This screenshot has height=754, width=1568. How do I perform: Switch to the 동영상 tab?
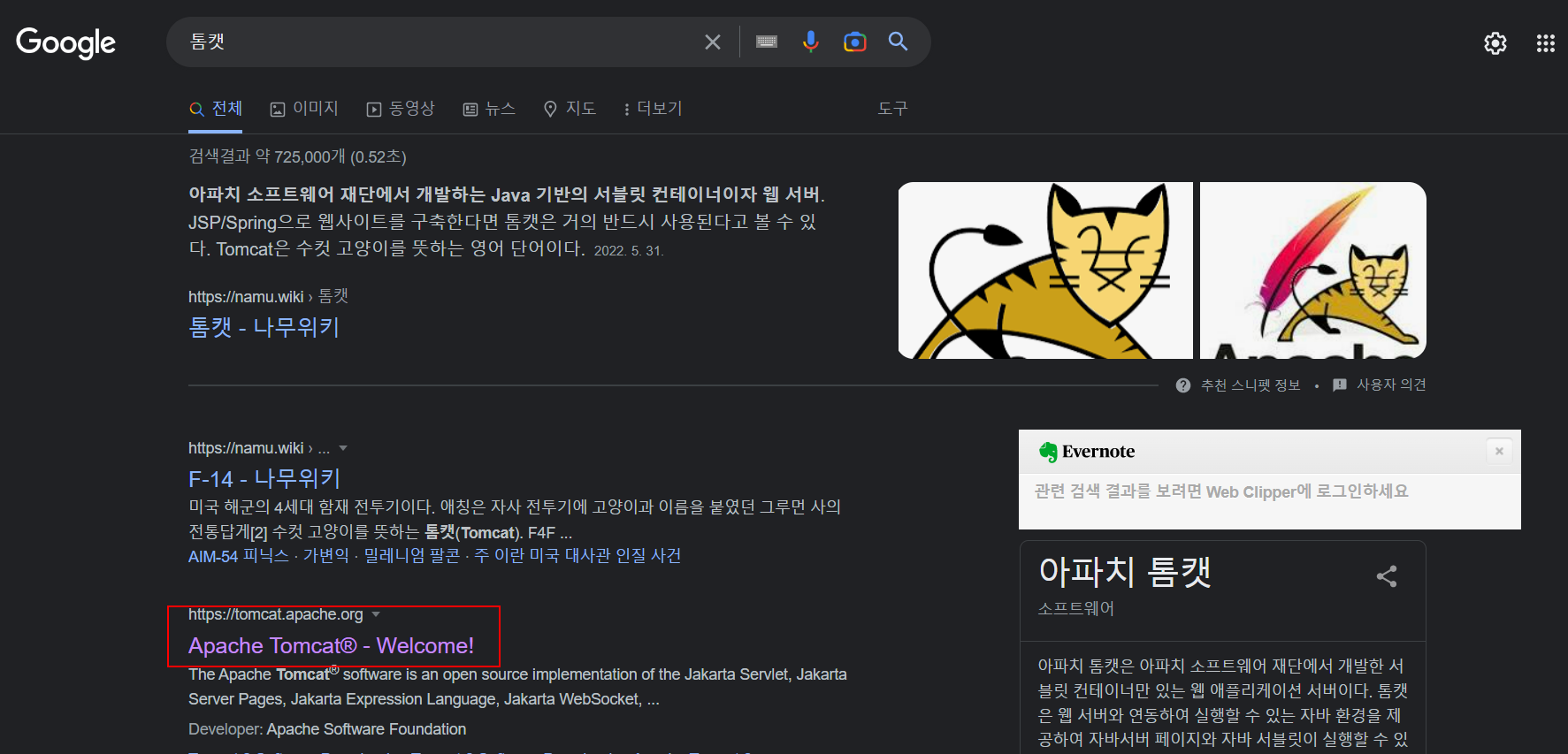pyautogui.click(x=401, y=109)
